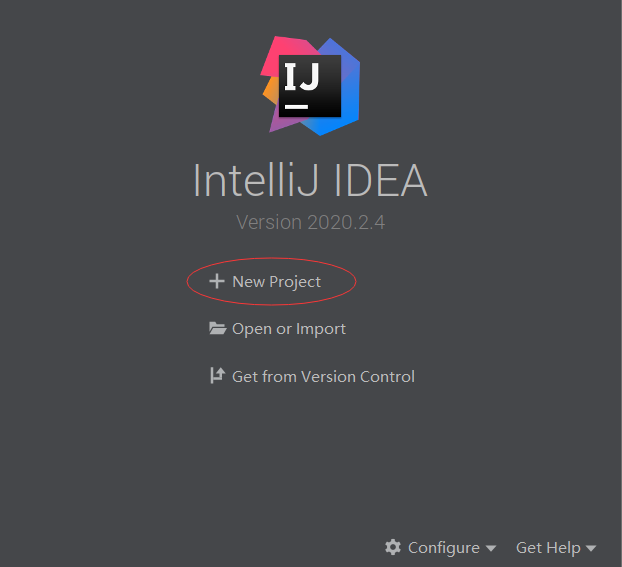Viewport: 622px width, 567px height.
Task: Select the Open or Import option
Action: 288,328
